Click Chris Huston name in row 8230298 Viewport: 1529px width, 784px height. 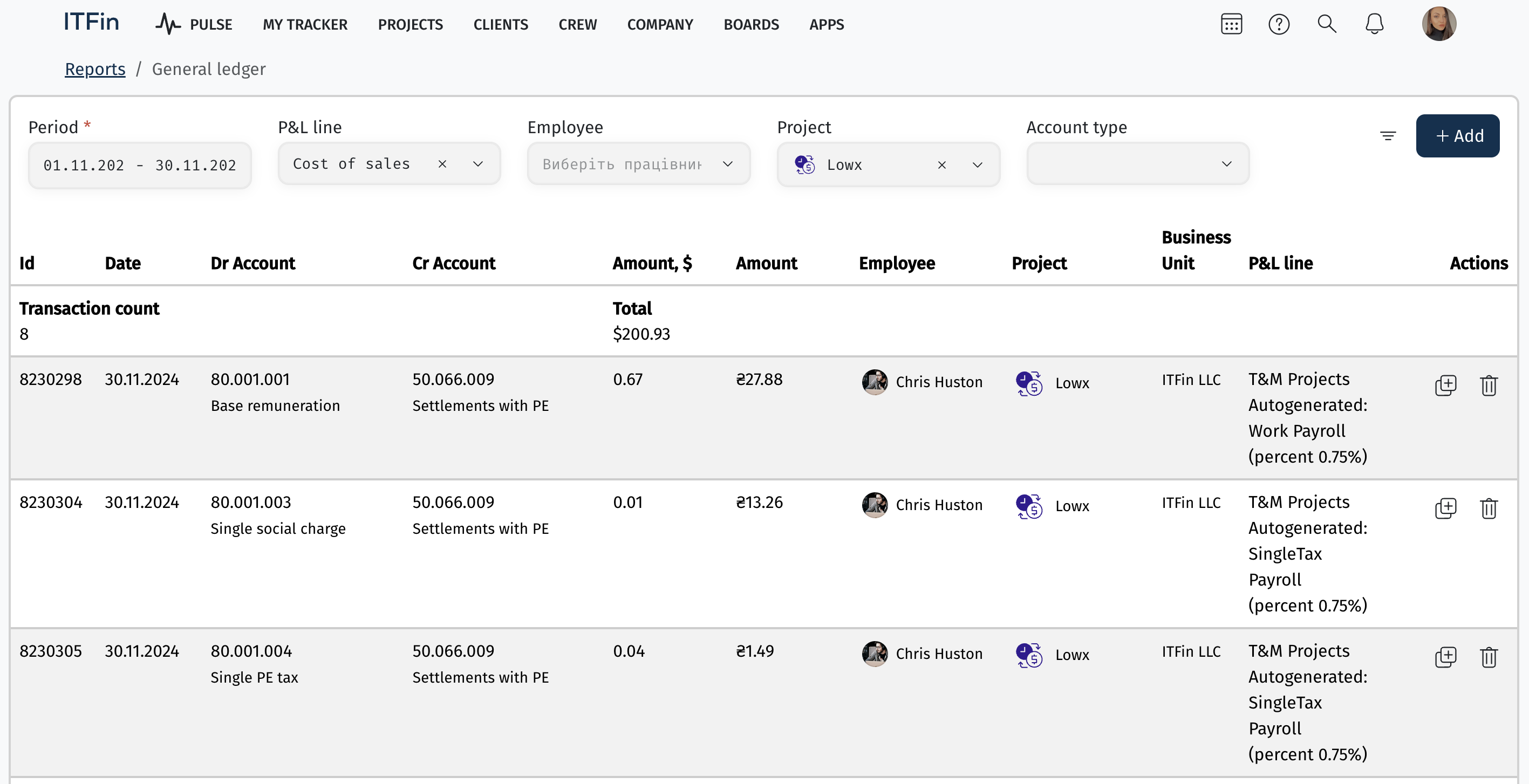[x=939, y=382]
